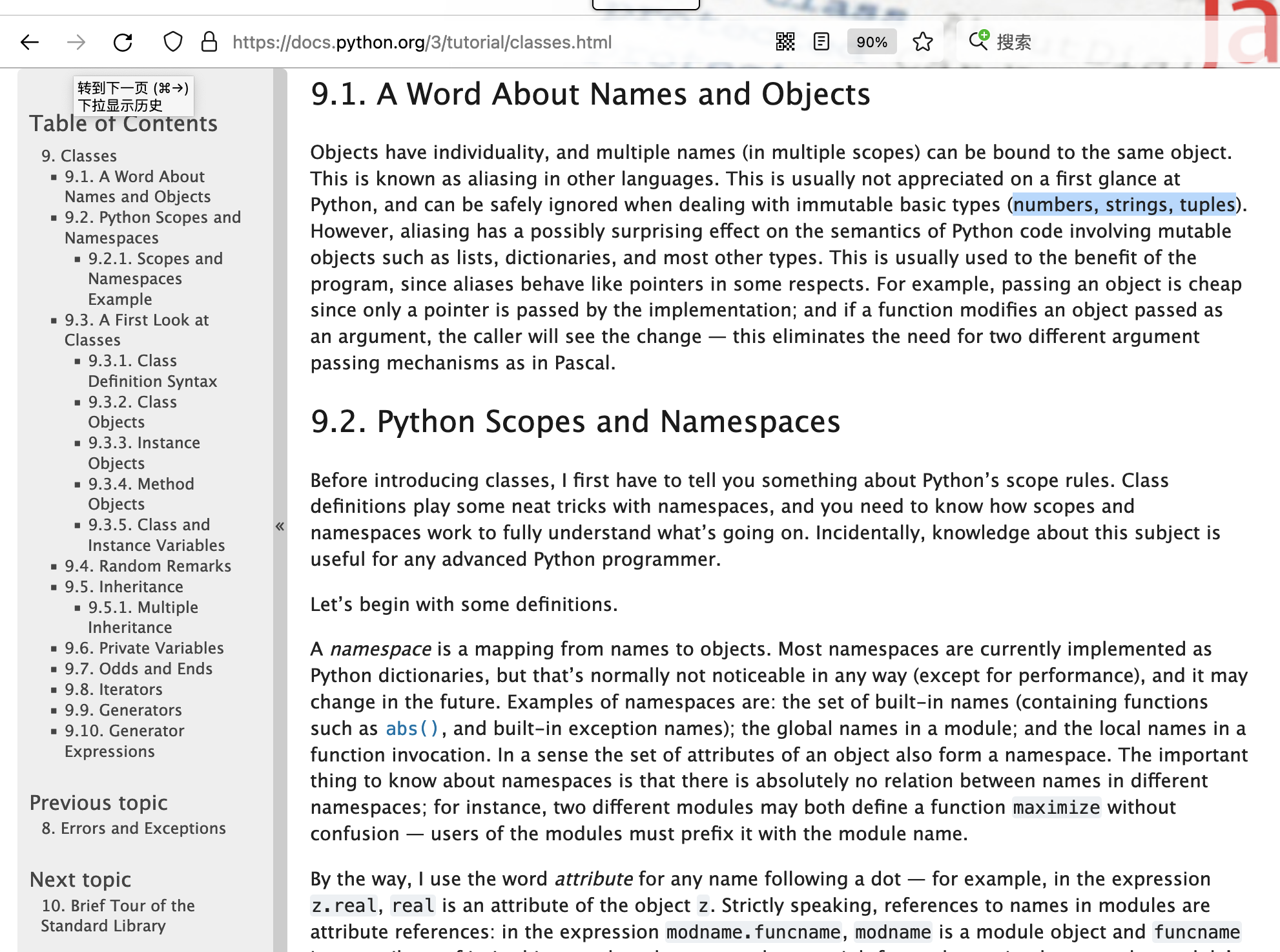
Task: Open 9.5.1. Multiple Inheritance
Action: [143, 617]
